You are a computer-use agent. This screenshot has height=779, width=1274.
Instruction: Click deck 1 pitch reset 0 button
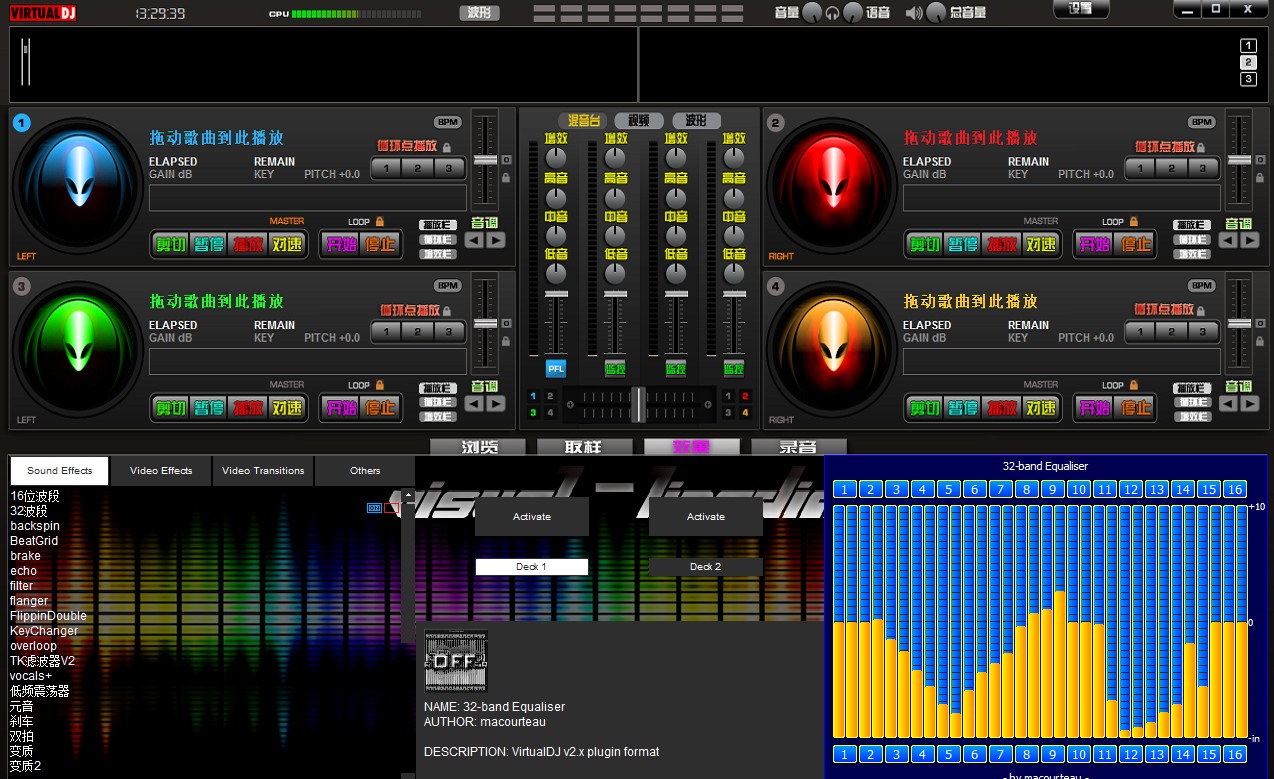506,160
